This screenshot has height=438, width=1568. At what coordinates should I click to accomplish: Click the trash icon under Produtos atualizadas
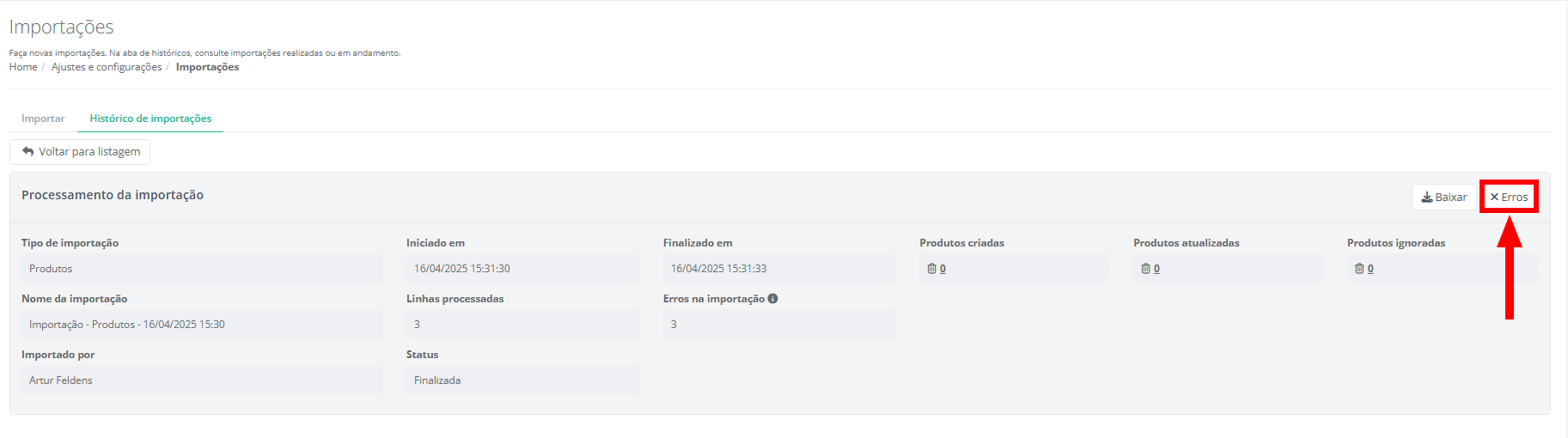click(x=1145, y=269)
